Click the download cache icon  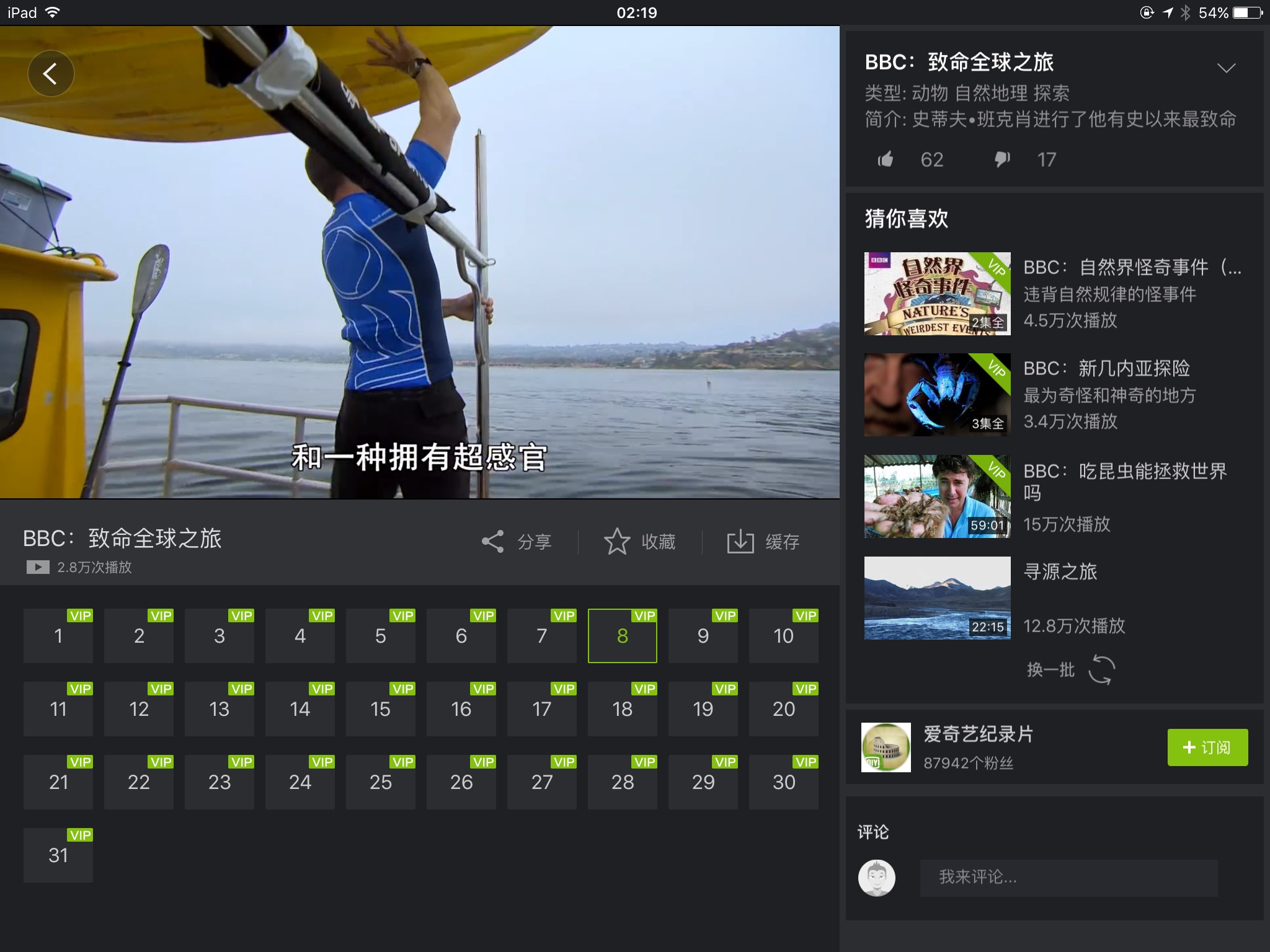click(740, 542)
